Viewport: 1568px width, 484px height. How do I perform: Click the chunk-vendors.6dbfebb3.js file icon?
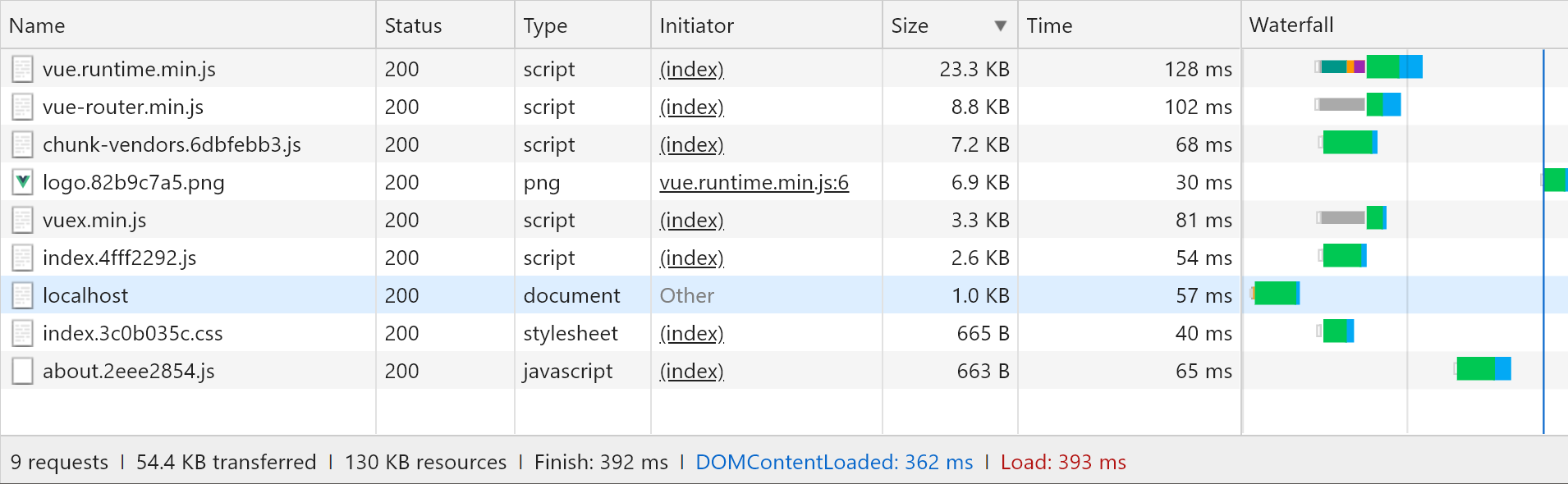[x=22, y=144]
